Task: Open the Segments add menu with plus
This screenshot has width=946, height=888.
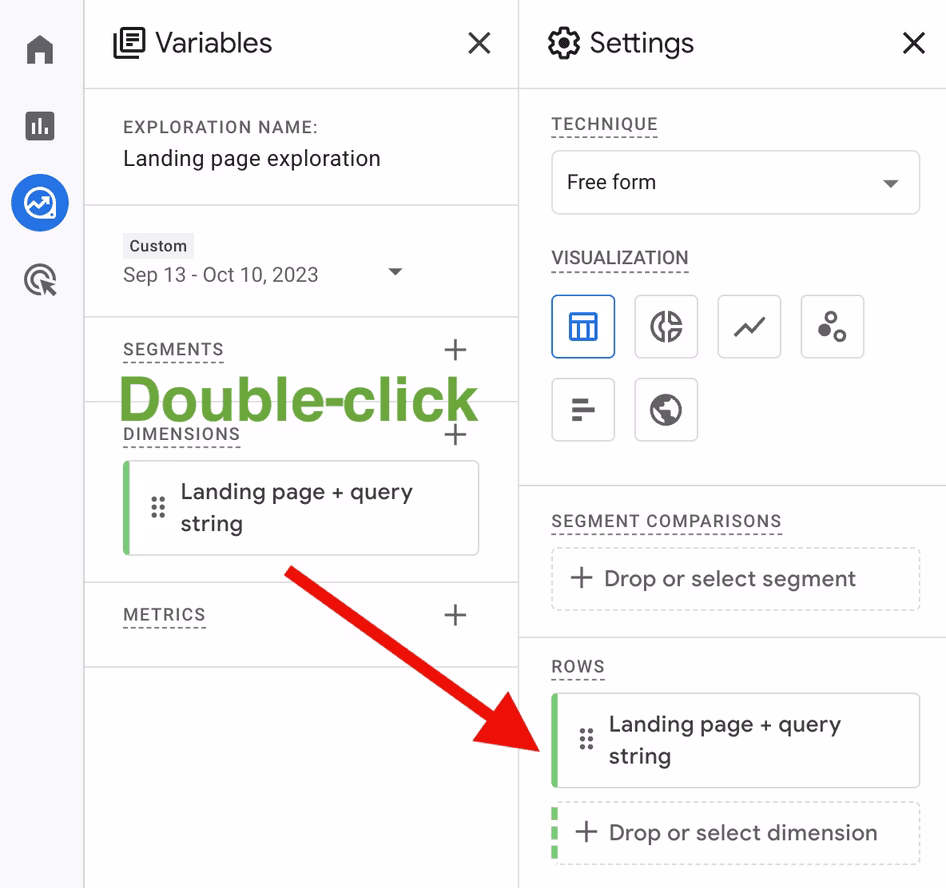Action: tap(455, 350)
